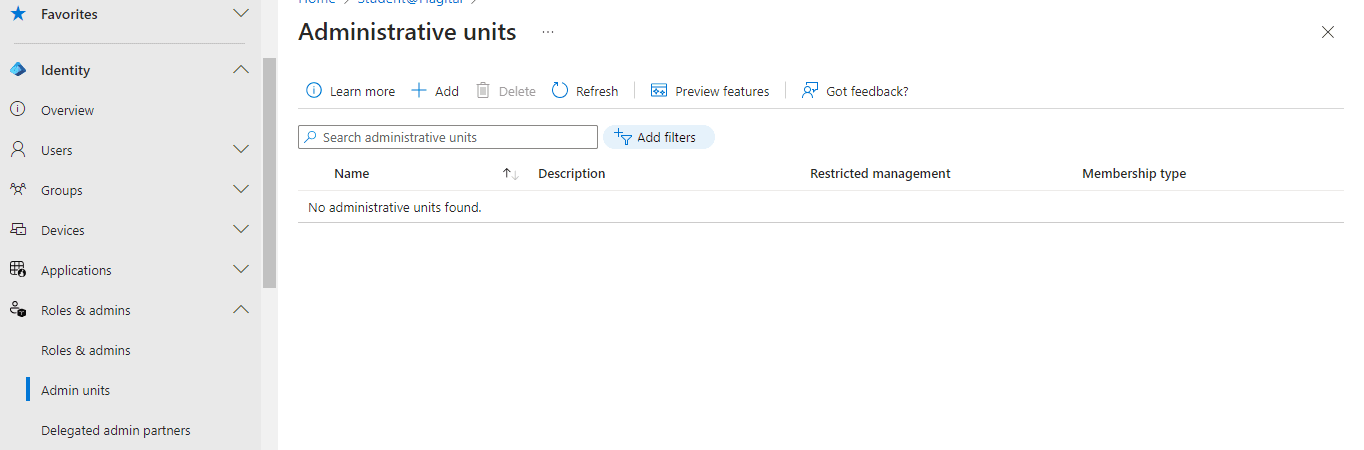Image resolution: width=1364 pixels, height=450 pixels.
Task: Click the Applications grid icon
Action: coord(17,270)
